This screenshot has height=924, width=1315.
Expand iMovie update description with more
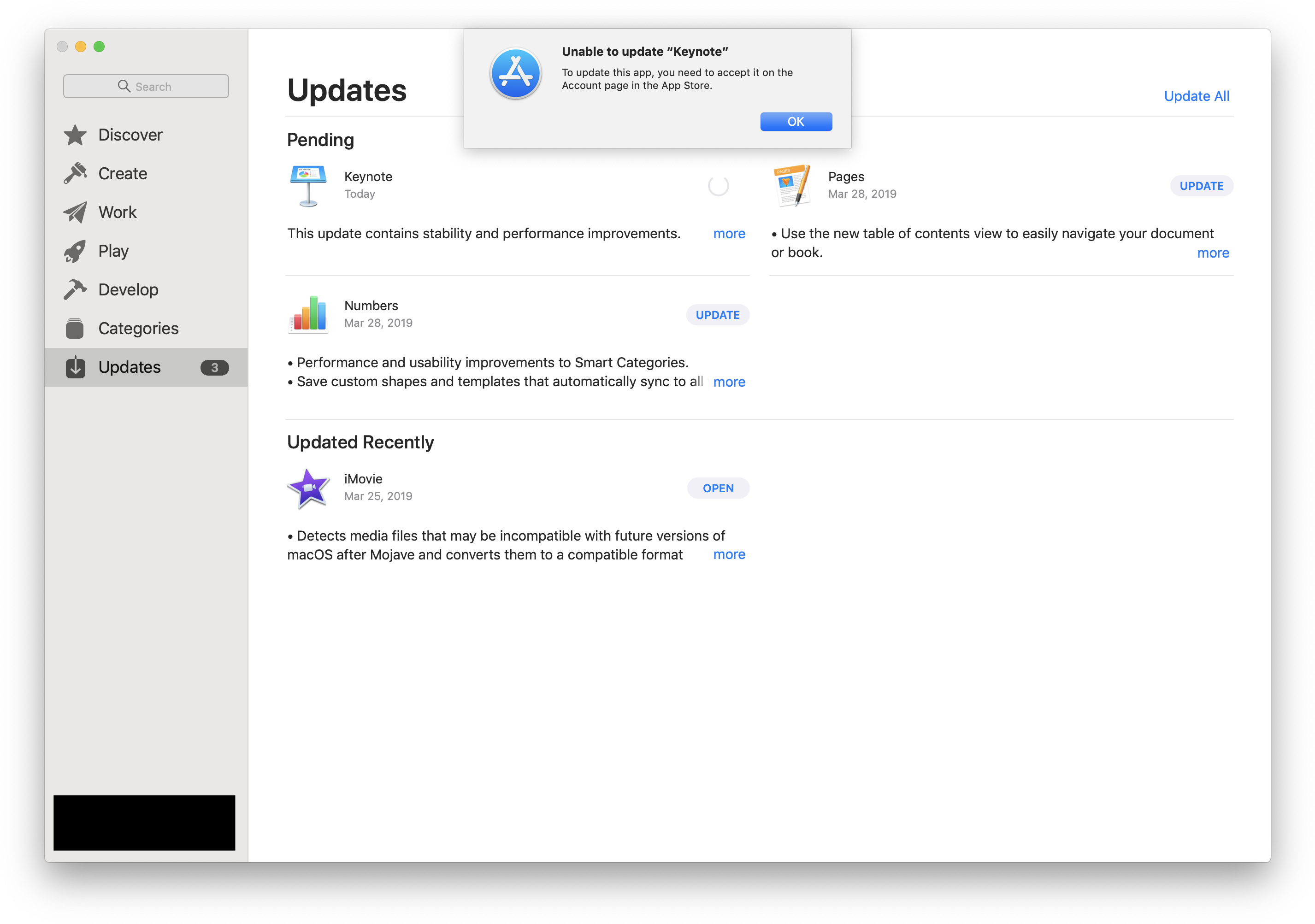pyautogui.click(x=730, y=554)
